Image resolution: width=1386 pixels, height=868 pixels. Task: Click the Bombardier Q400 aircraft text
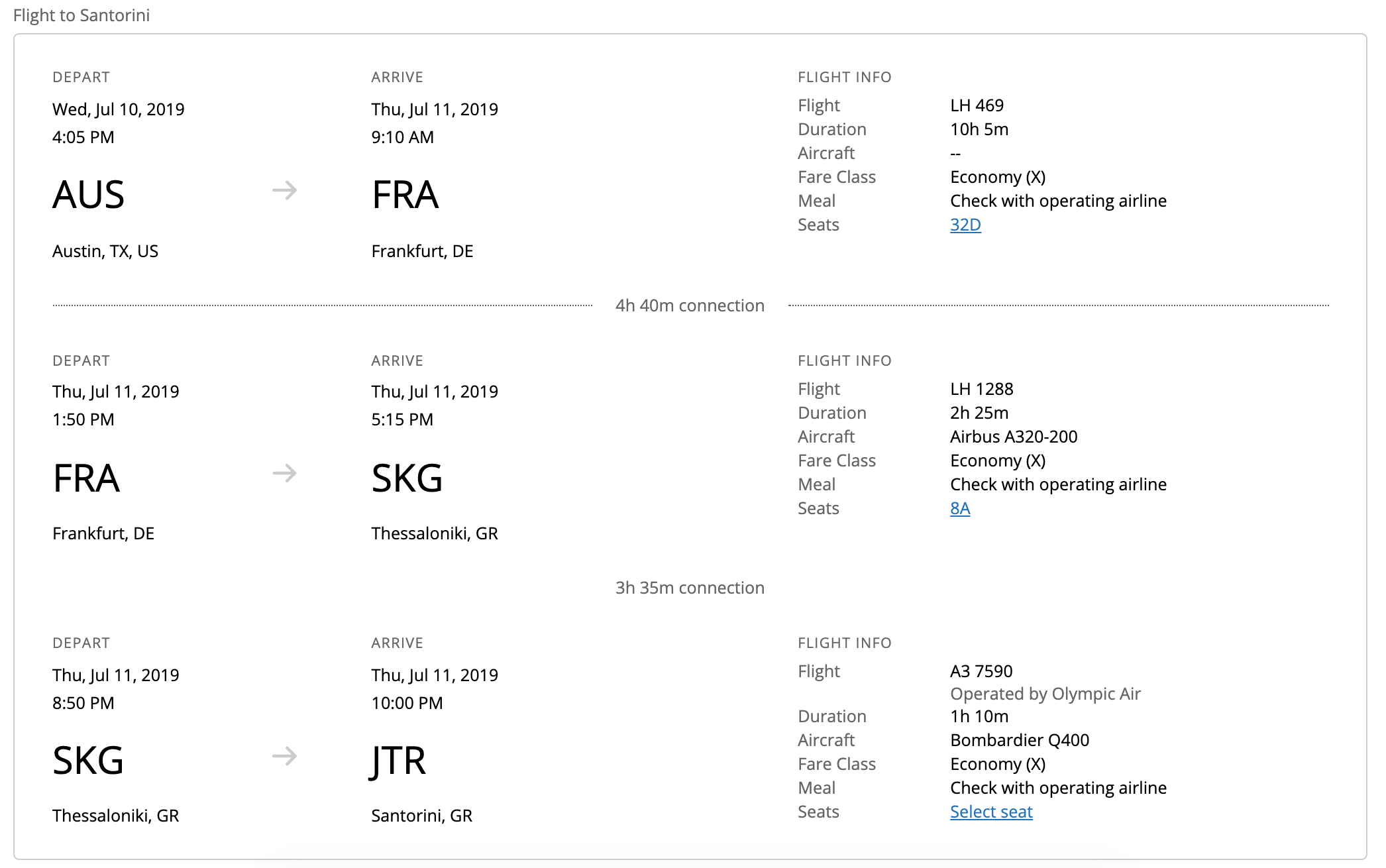coord(1019,740)
